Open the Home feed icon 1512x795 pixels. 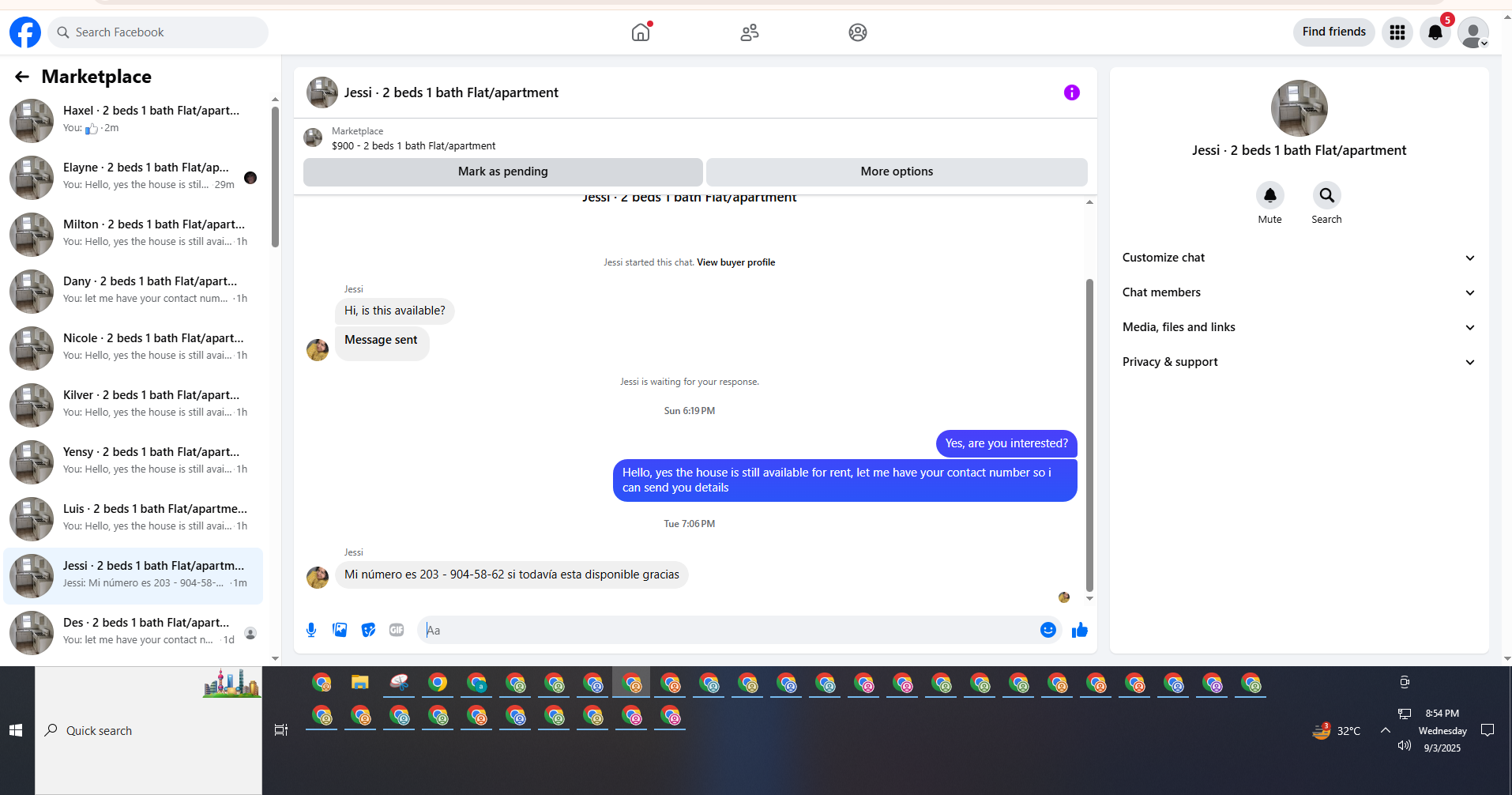pos(641,32)
